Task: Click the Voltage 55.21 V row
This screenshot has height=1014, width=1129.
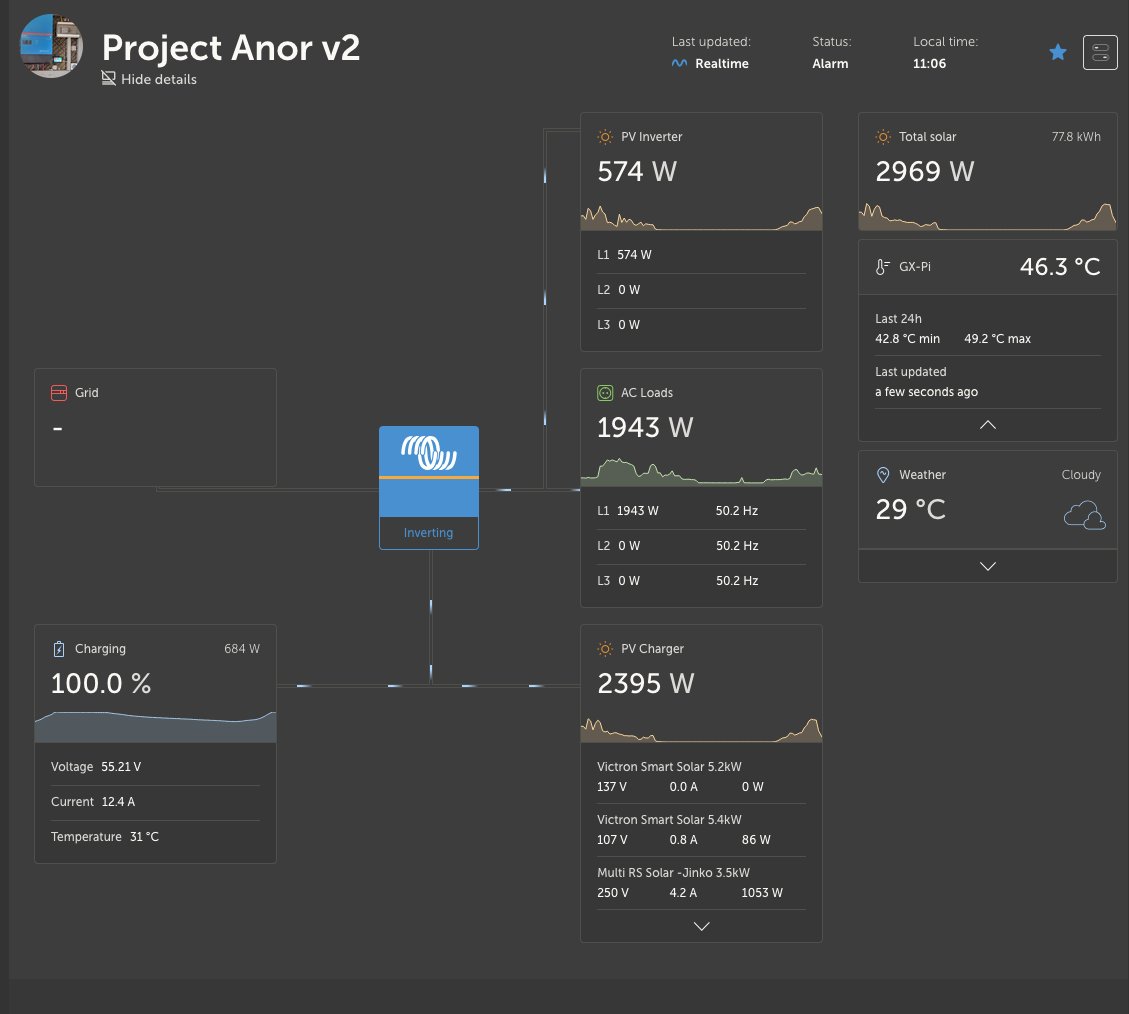Action: pos(156,767)
